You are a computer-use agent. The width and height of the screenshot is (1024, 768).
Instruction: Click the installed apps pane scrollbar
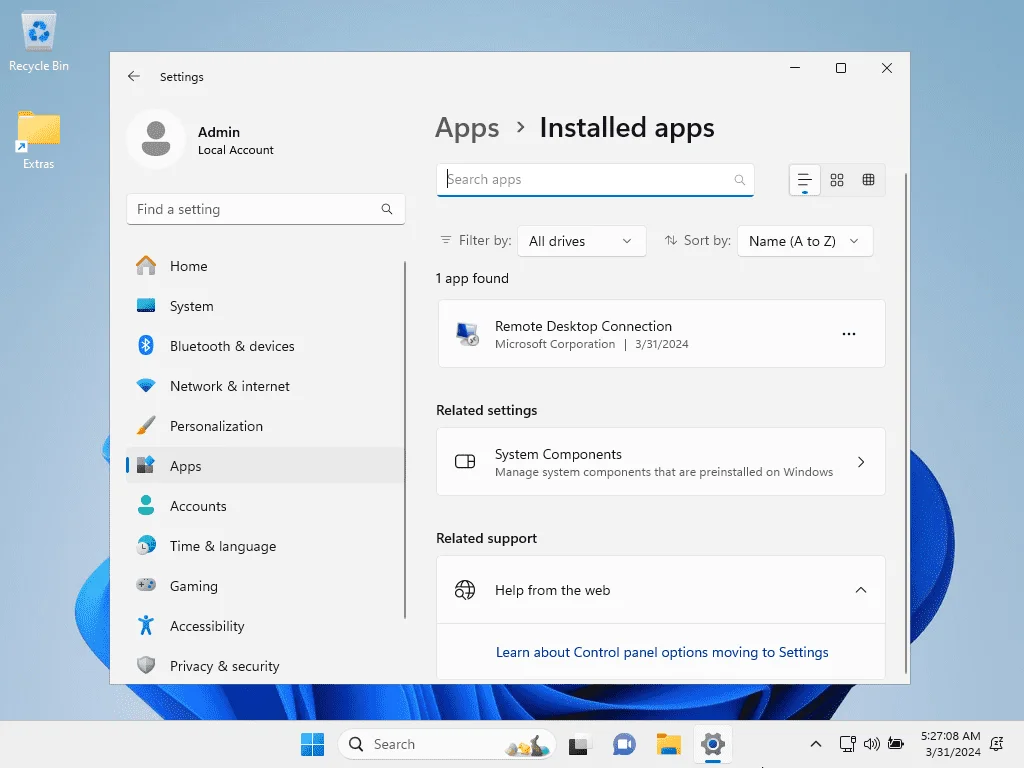click(906, 423)
